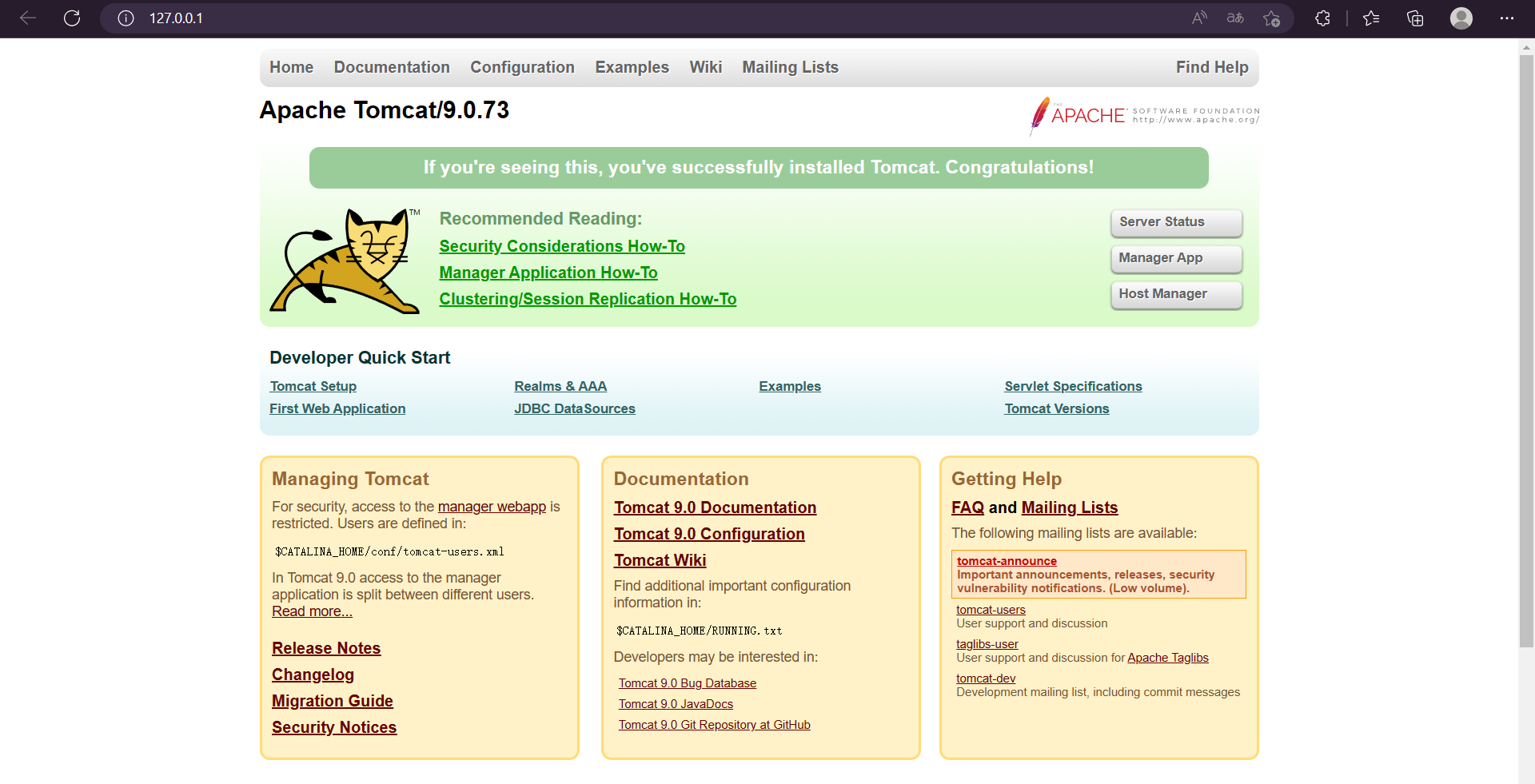The height and width of the screenshot is (784, 1535).
Task: Open the Changelog link
Action: (x=313, y=675)
